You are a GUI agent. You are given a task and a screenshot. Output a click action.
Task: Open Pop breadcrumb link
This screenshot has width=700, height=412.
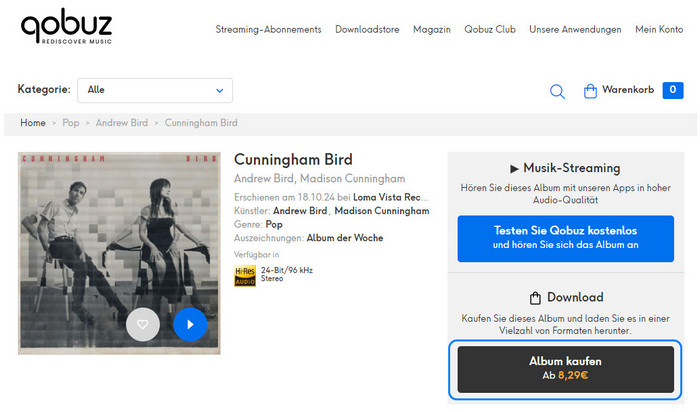click(71, 123)
